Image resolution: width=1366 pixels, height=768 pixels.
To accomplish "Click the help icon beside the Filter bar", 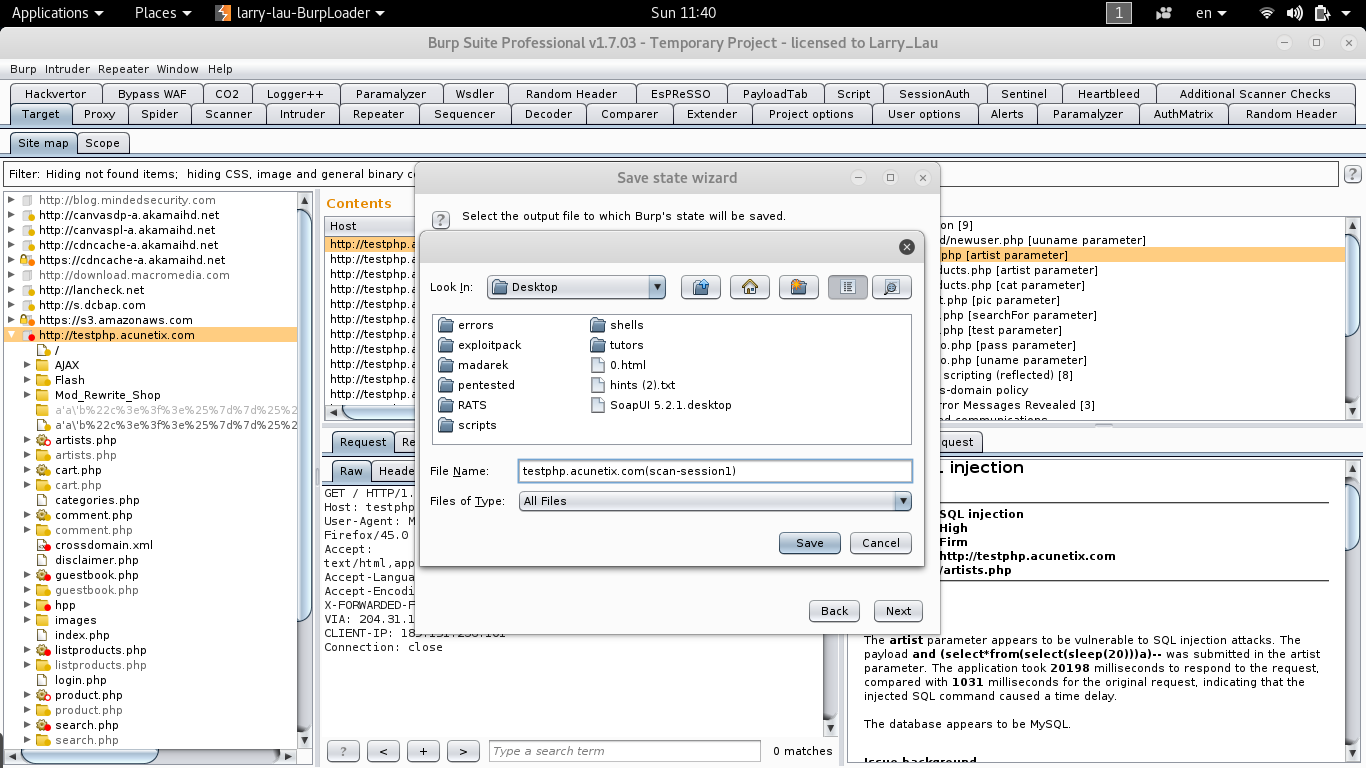I will [1352, 175].
